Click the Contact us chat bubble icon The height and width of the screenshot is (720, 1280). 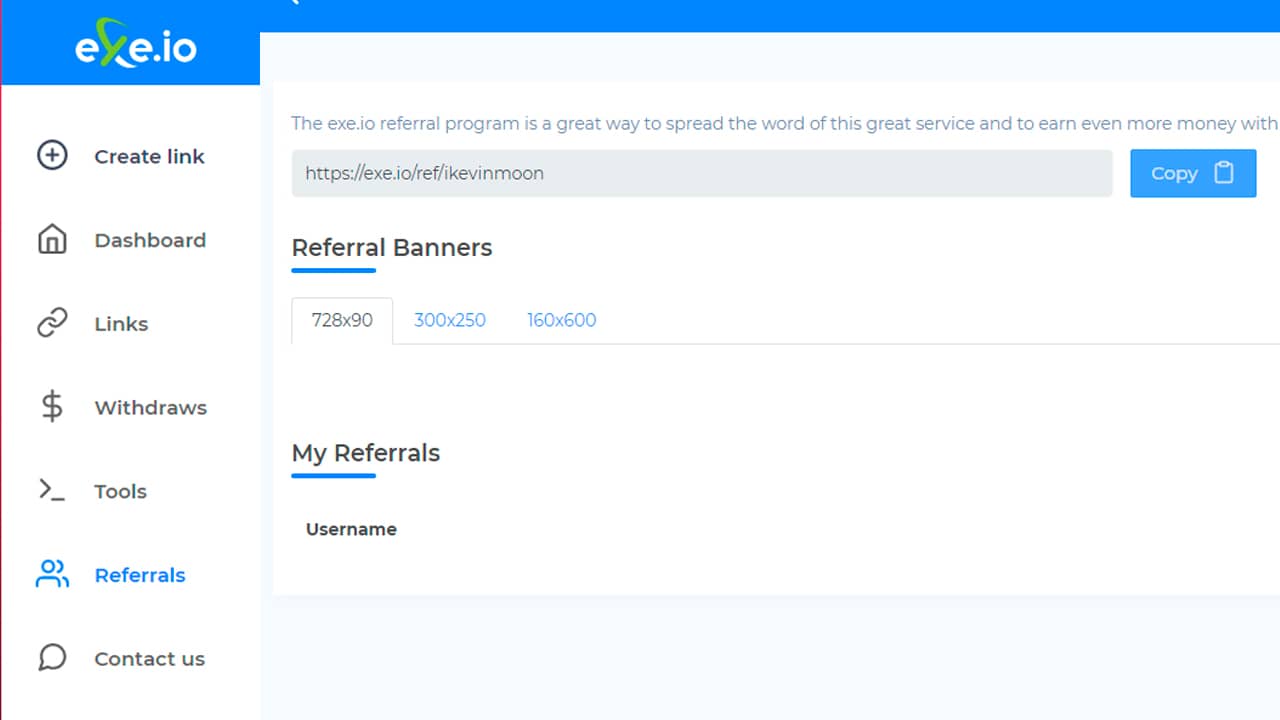(x=52, y=658)
